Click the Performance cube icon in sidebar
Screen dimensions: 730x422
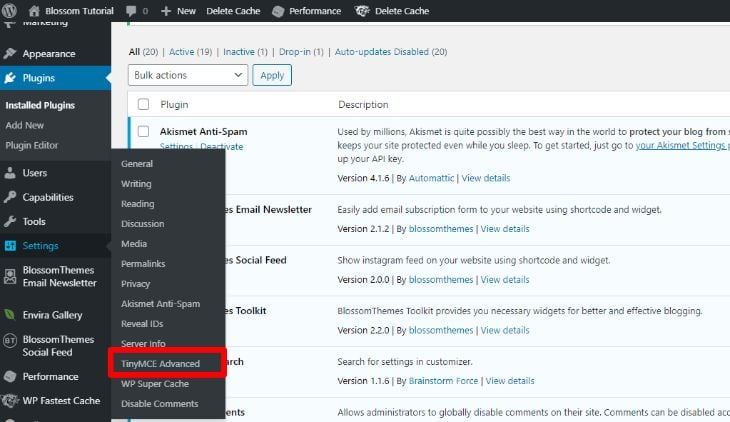tap(10, 376)
